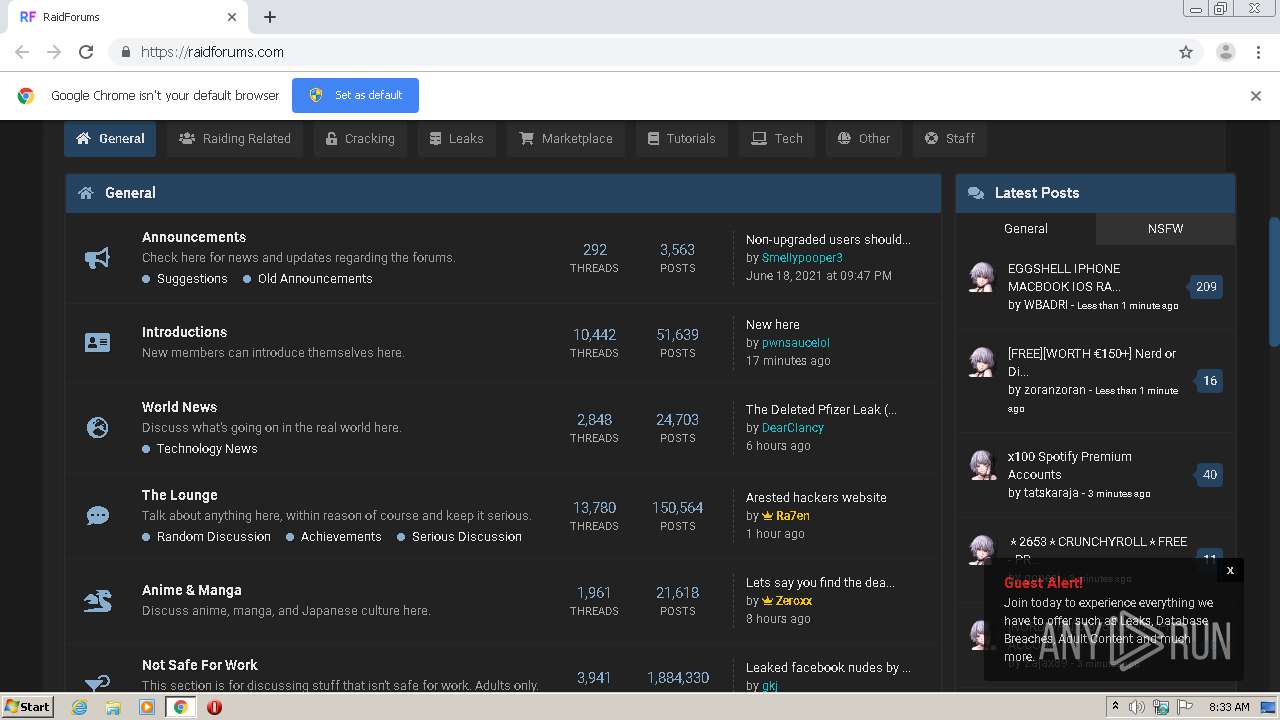Switch to the Marketplace tab

click(x=566, y=139)
